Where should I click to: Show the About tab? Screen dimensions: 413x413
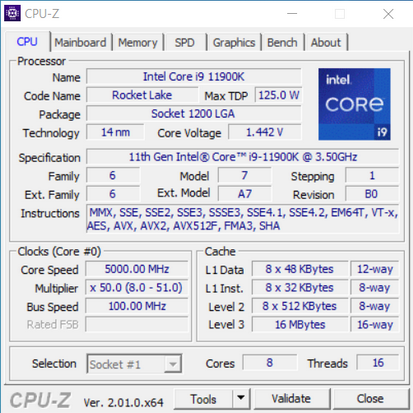[x=326, y=42]
